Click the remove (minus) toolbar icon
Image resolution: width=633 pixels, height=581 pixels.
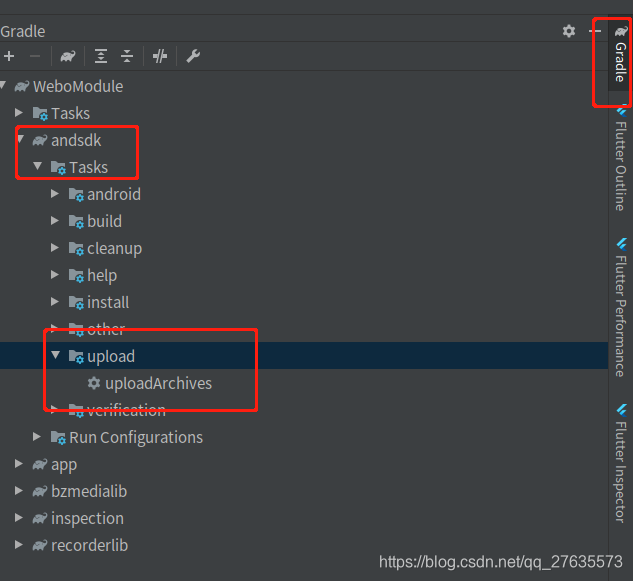[x=35, y=56]
